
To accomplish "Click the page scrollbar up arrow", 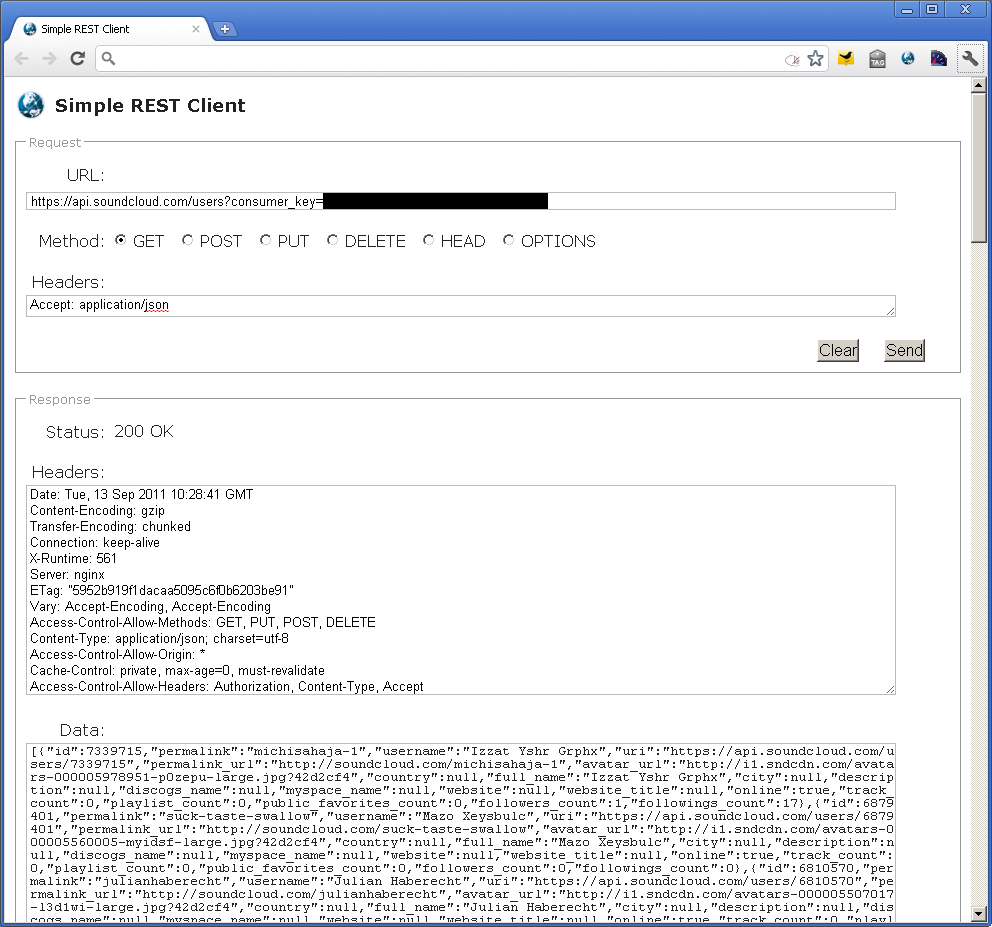I will coord(979,85).
